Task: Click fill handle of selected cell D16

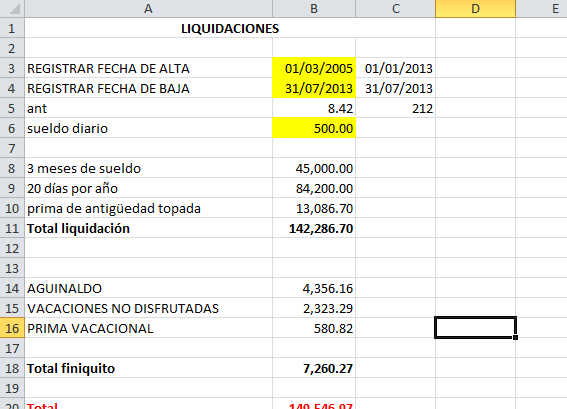Action: (515, 337)
